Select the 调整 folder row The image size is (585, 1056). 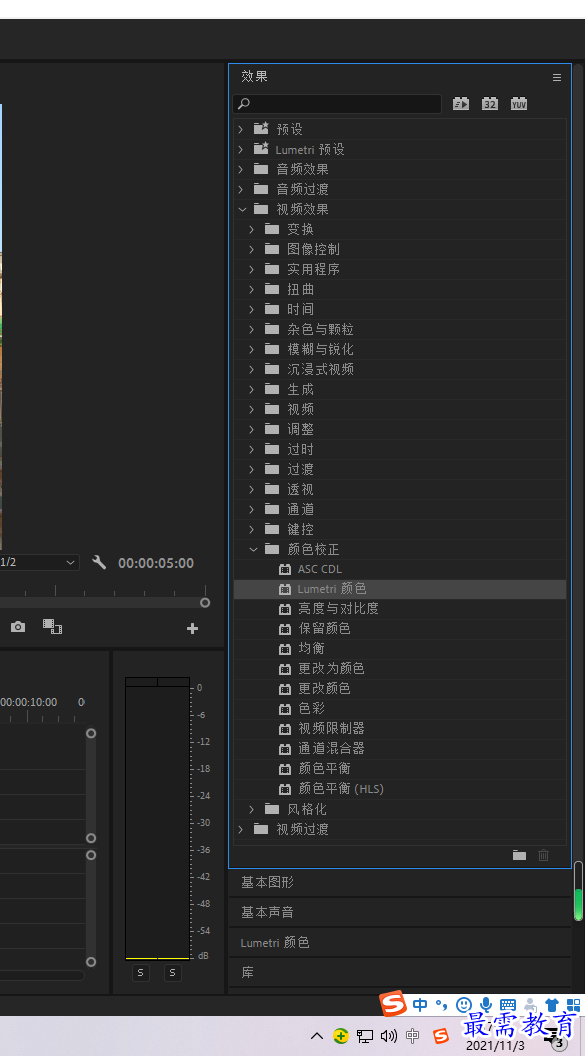pos(400,429)
